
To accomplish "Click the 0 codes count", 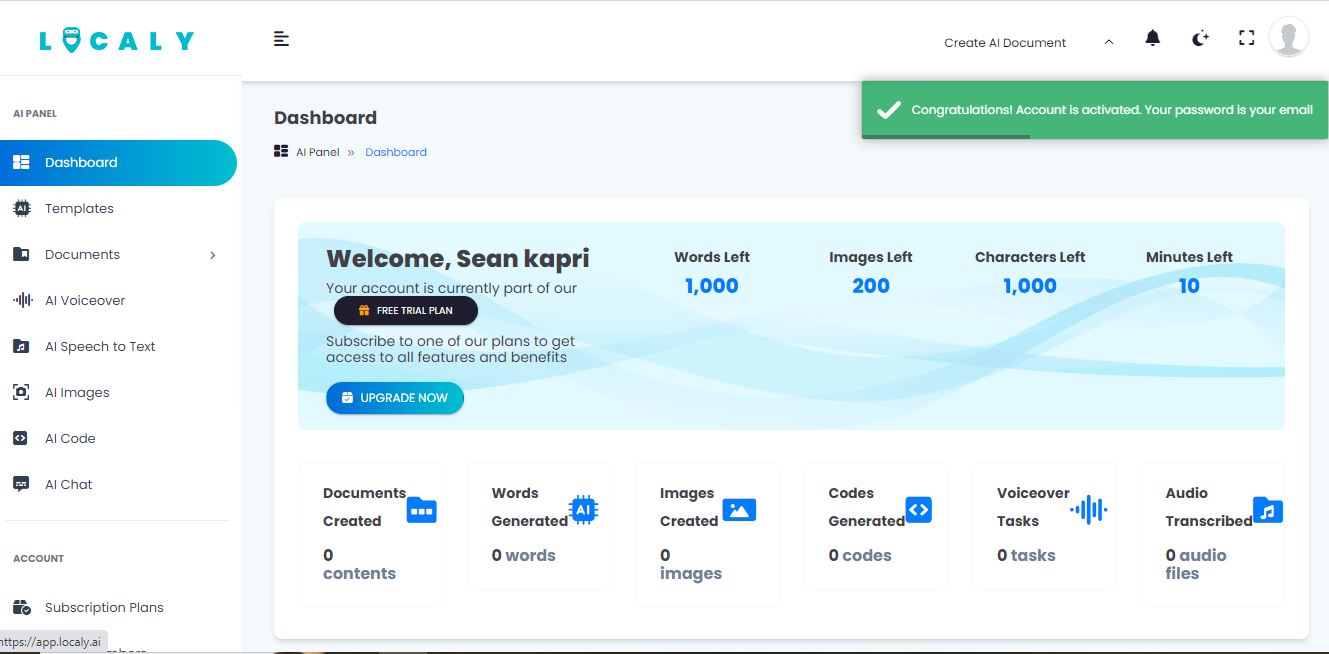I will (x=860, y=556).
